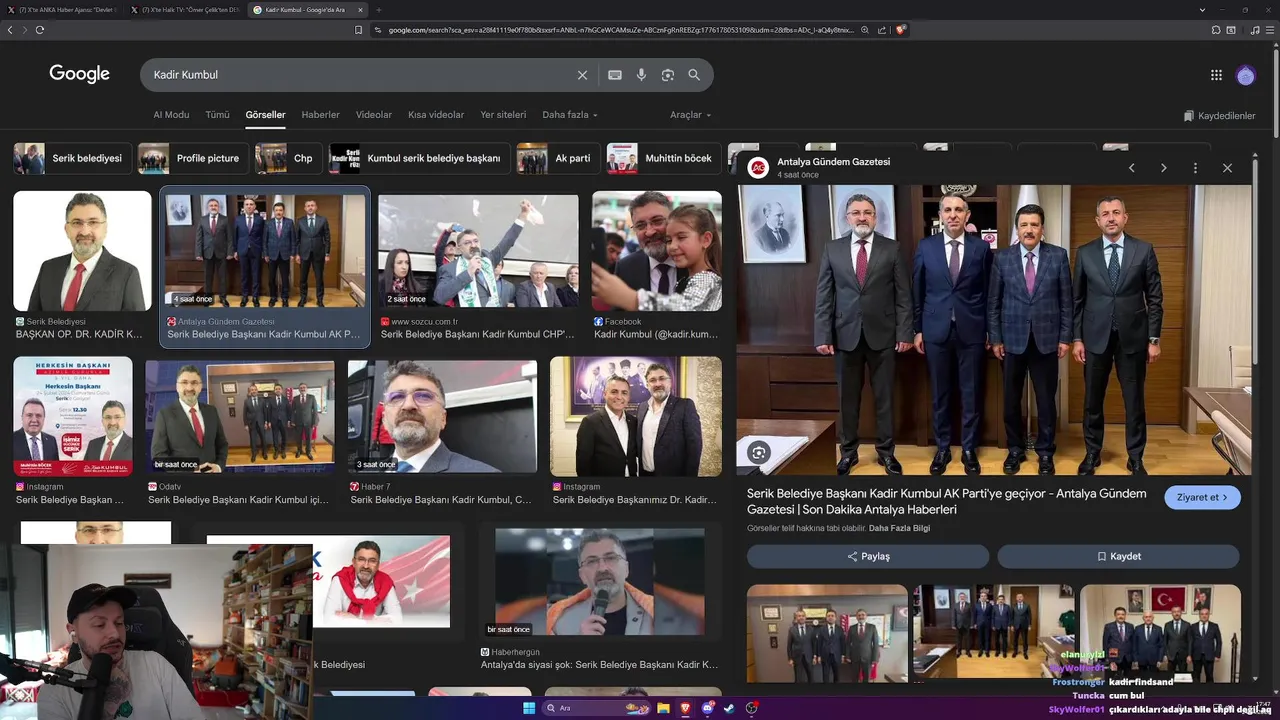The width and height of the screenshot is (1280, 720).
Task: Open the preview article title link
Action: 947,502
